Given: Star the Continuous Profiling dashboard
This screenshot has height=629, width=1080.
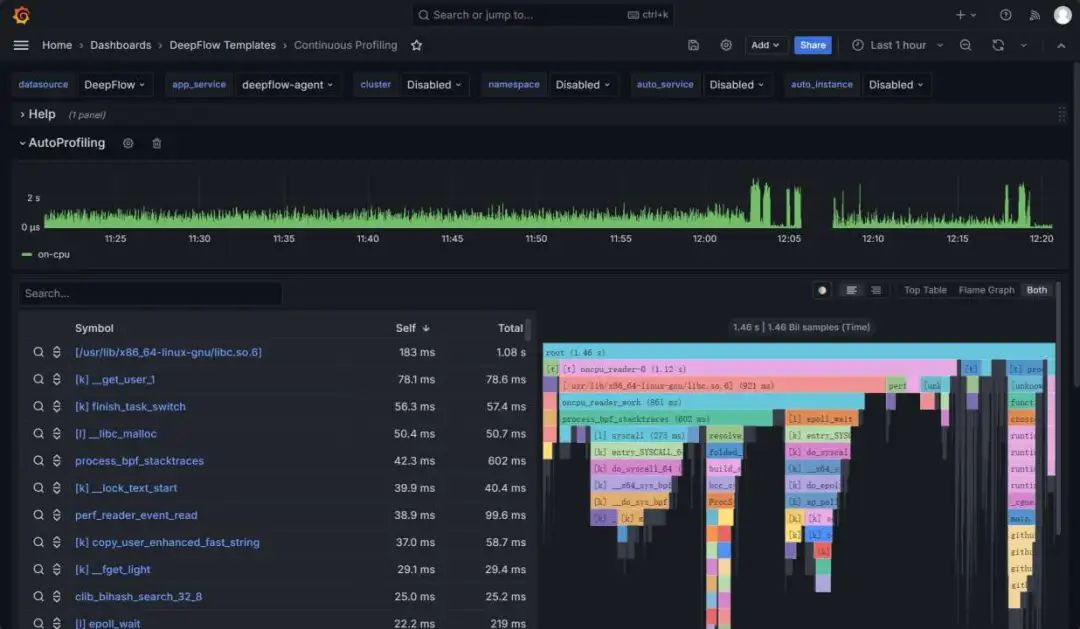Looking at the screenshot, I should coord(416,45).
